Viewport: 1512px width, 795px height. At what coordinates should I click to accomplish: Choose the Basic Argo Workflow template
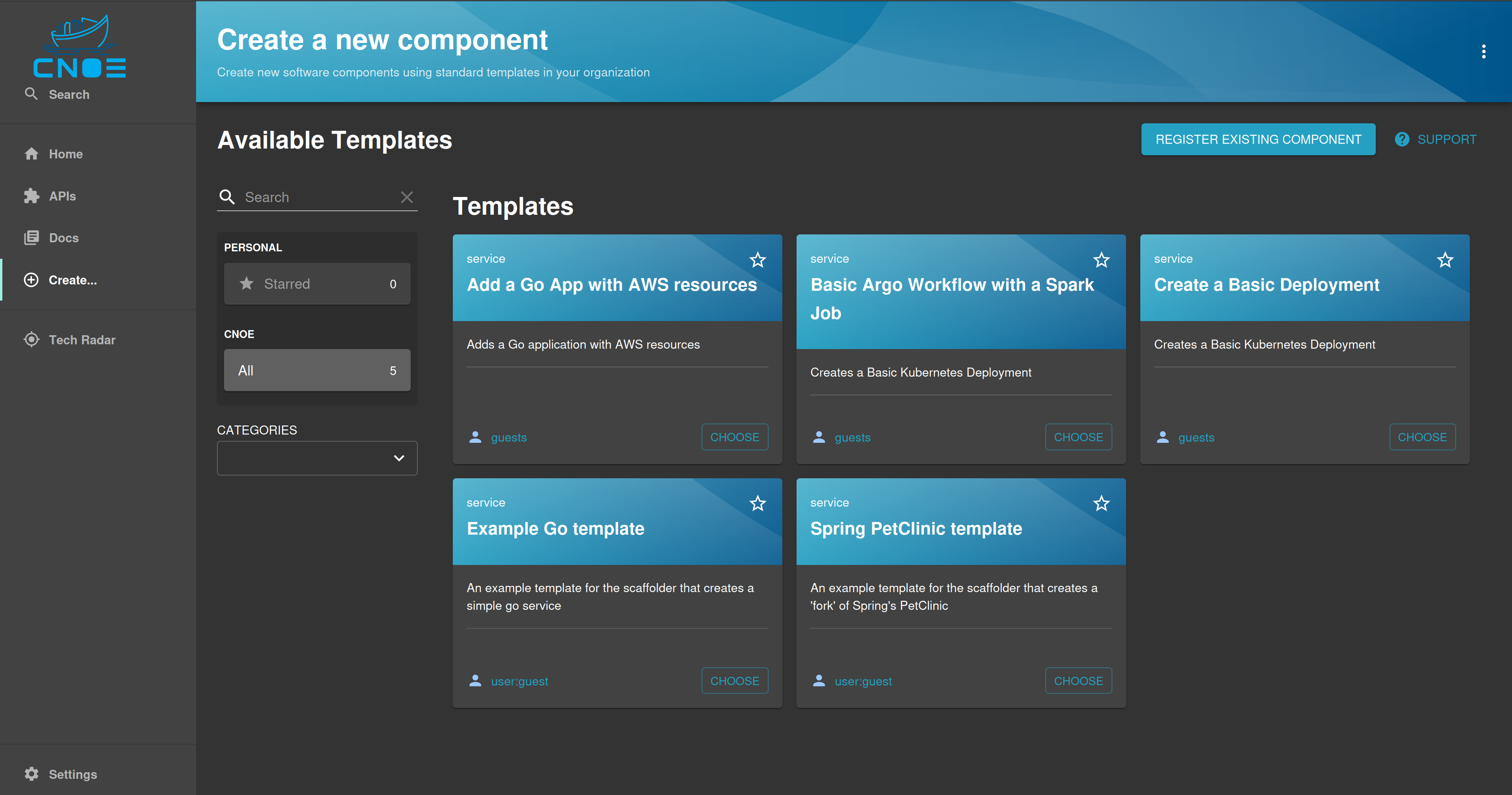point(1078,437)
